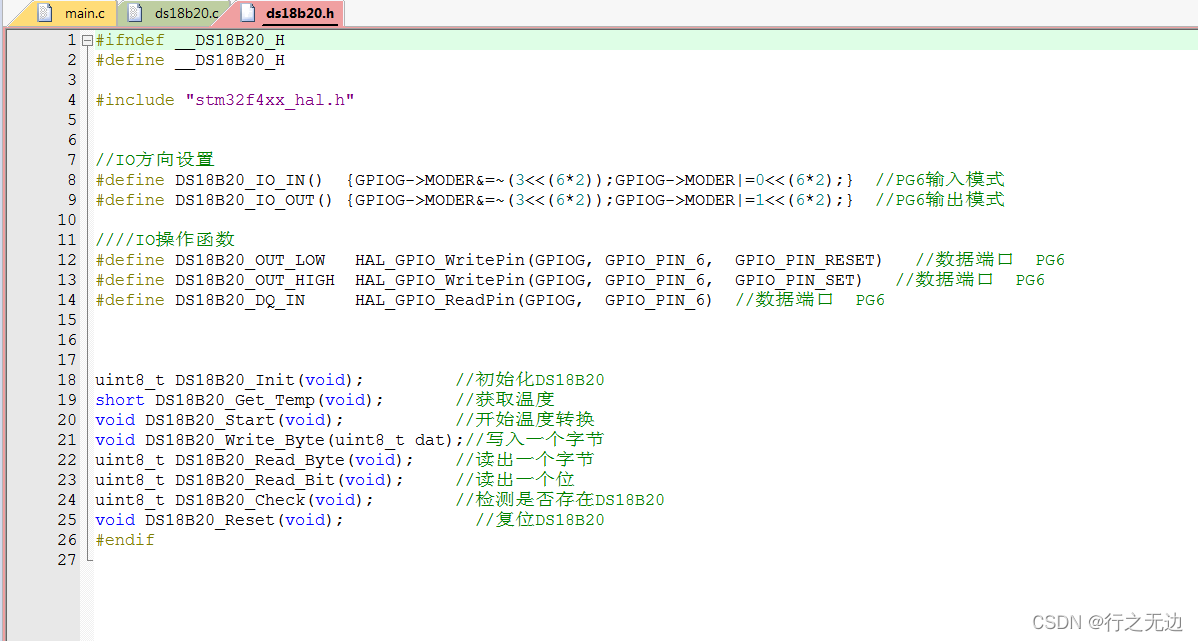
Task: Click the DS18B20_Read_Byte function declaration
Action: pos(254,460)
